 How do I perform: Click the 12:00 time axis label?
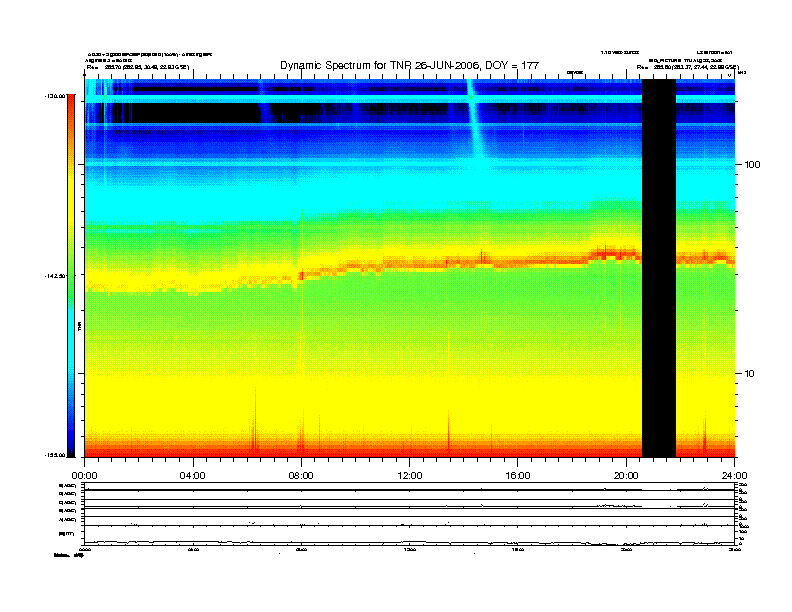point(410,476)
